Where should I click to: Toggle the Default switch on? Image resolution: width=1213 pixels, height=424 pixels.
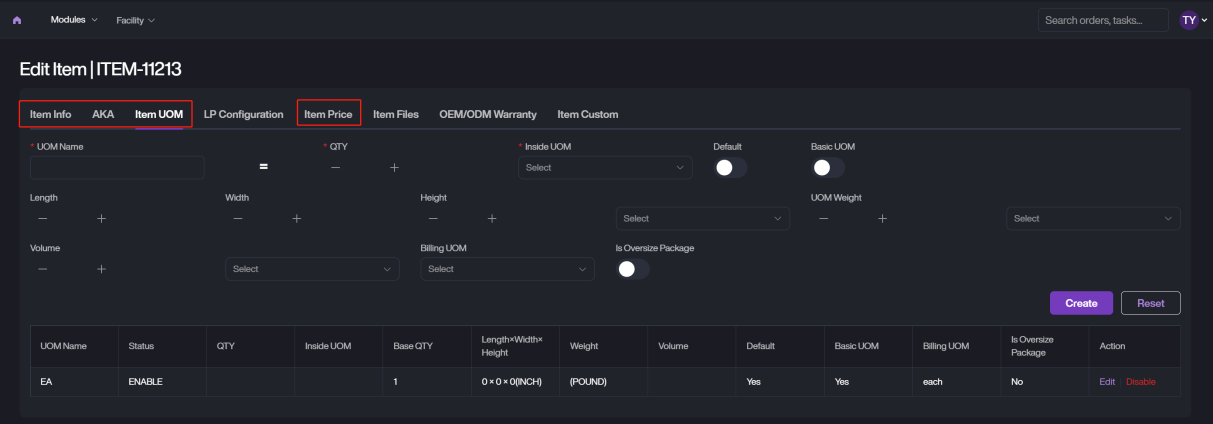pos(730,168)
